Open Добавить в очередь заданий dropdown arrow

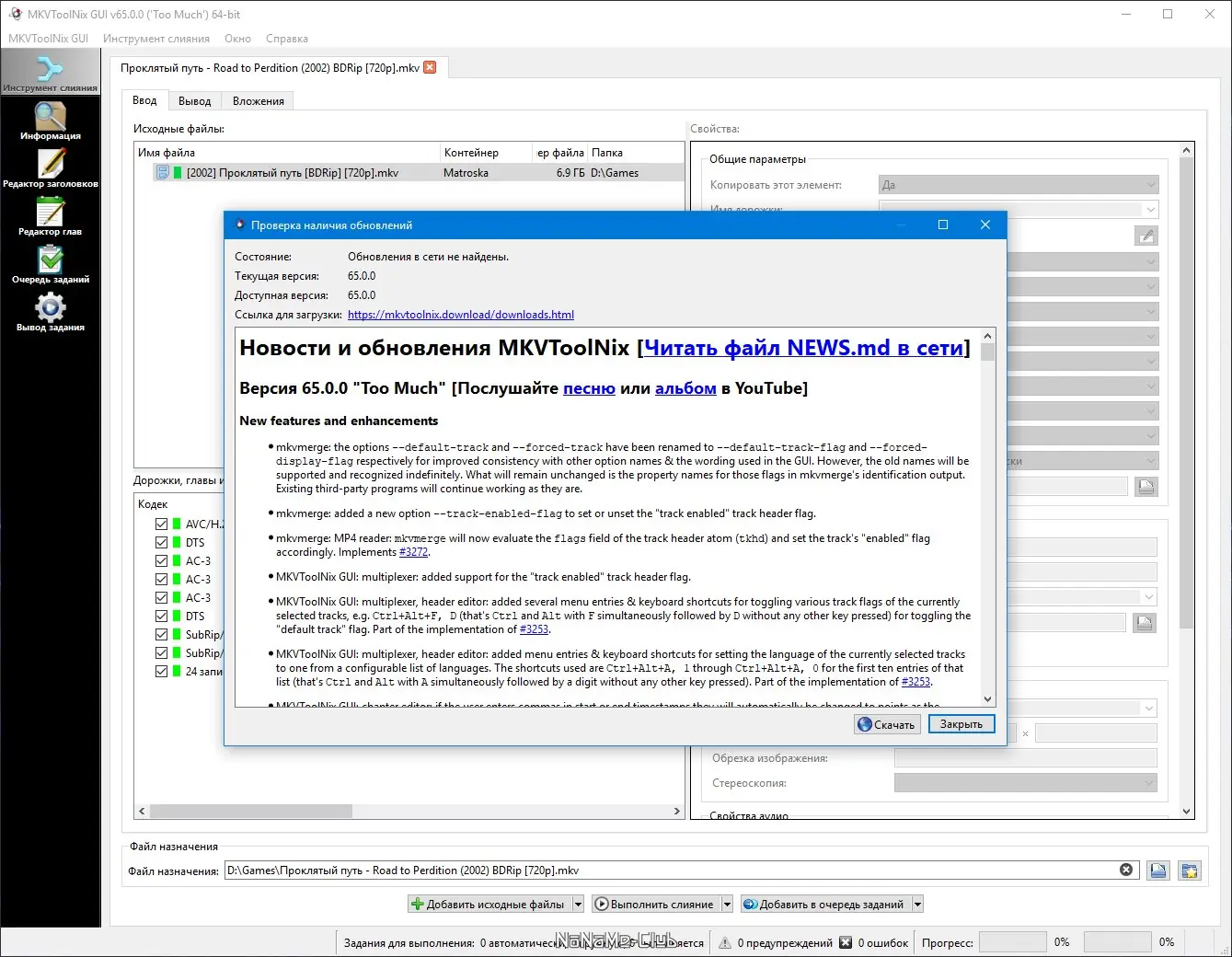[x=917, y=905]
